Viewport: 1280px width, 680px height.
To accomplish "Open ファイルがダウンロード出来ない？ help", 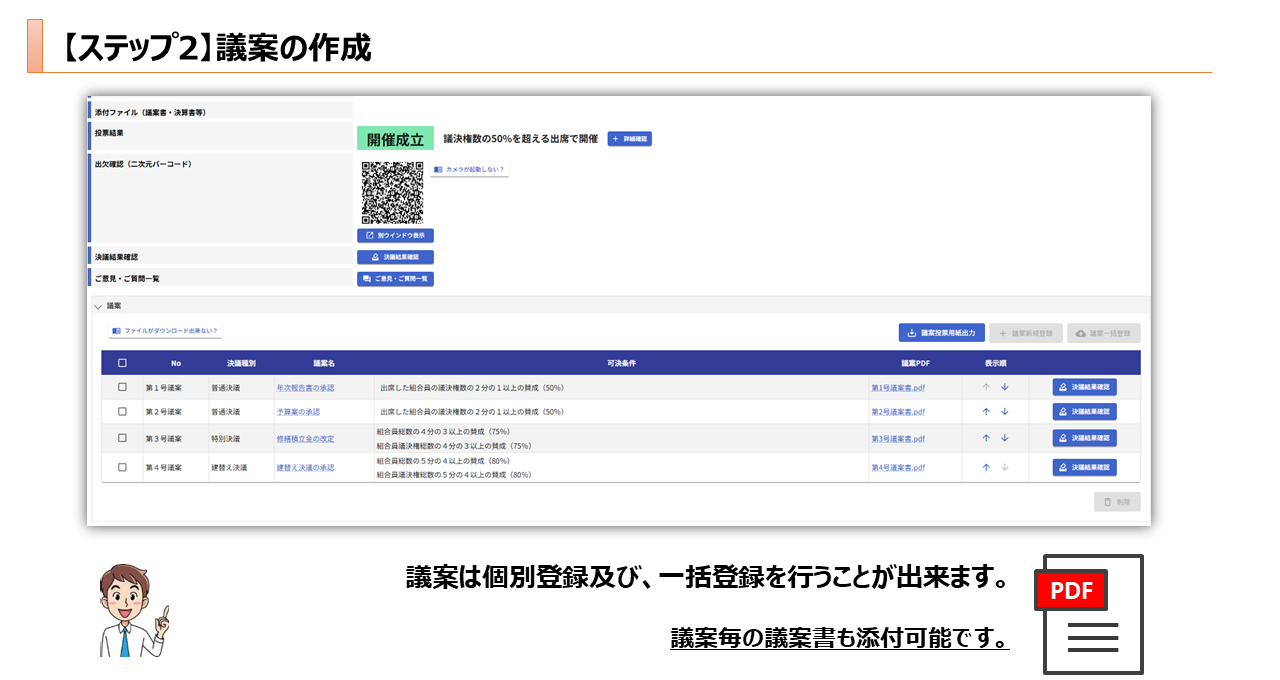I will point(165,330).
